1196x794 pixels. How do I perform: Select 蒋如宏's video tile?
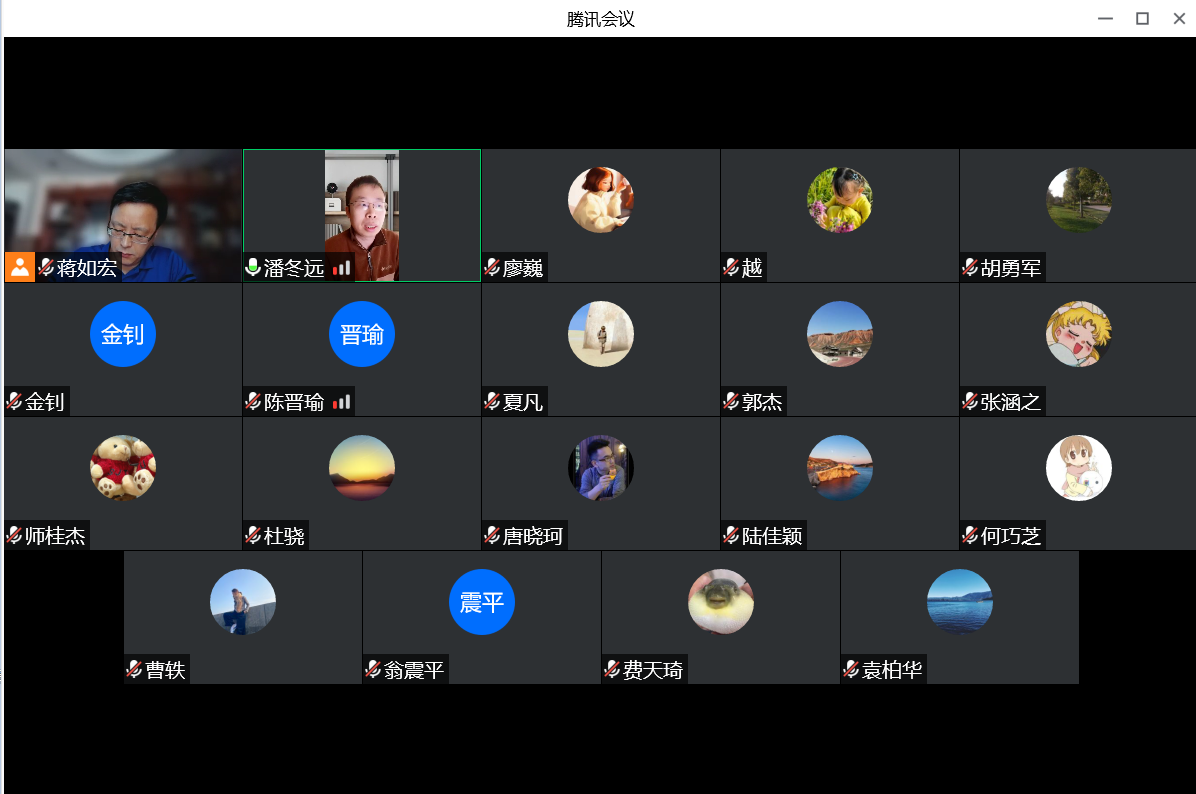123,216
